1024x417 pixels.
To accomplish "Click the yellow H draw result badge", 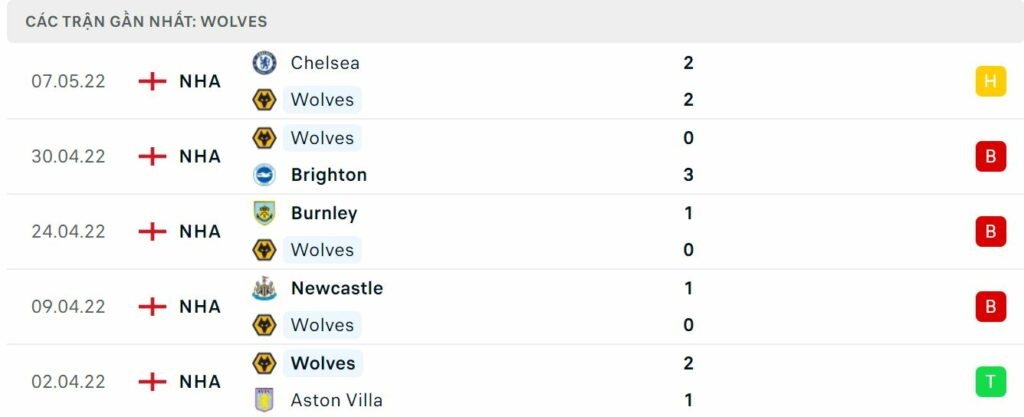I will (990, 81).
